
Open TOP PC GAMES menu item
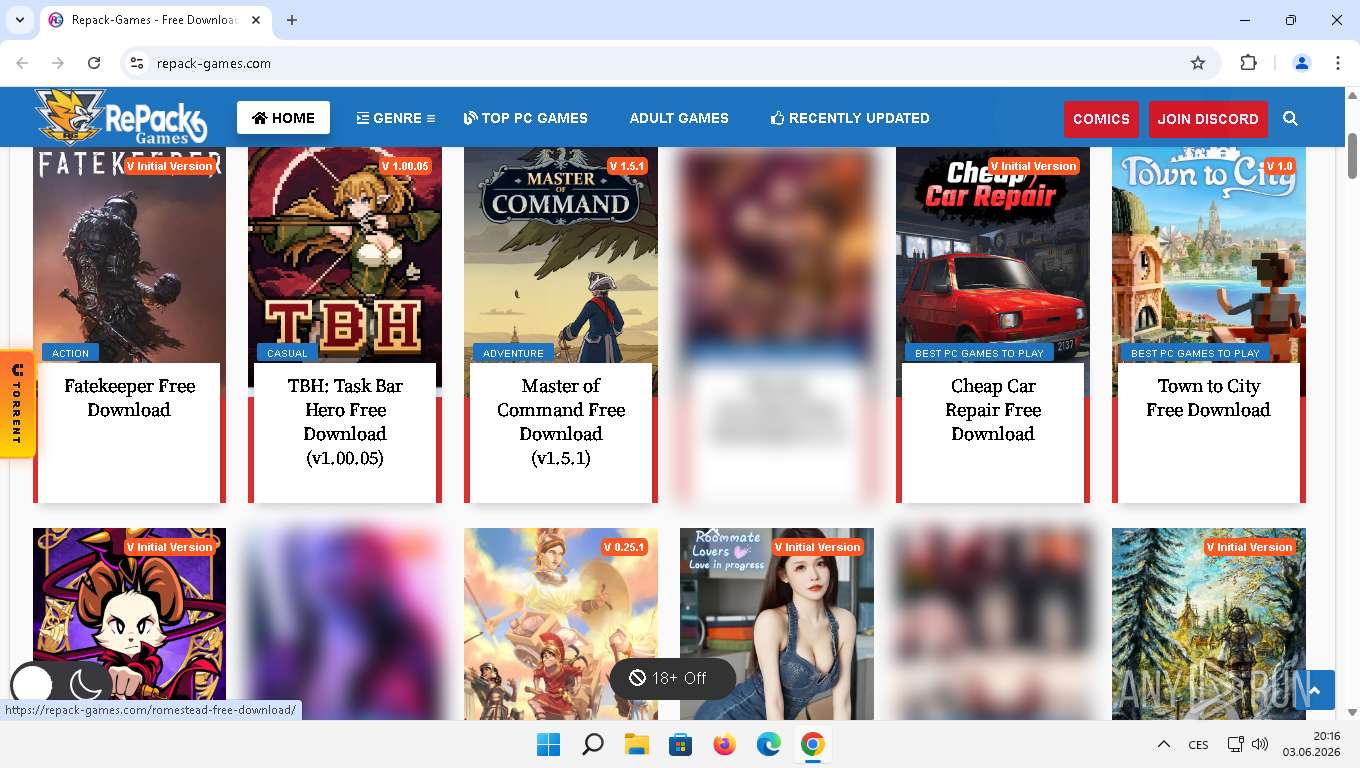[x=526, y=118]
